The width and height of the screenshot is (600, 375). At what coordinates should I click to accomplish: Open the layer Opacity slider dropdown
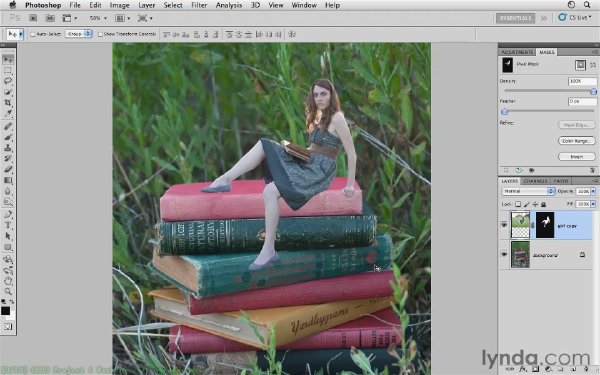tap(593, 191)
